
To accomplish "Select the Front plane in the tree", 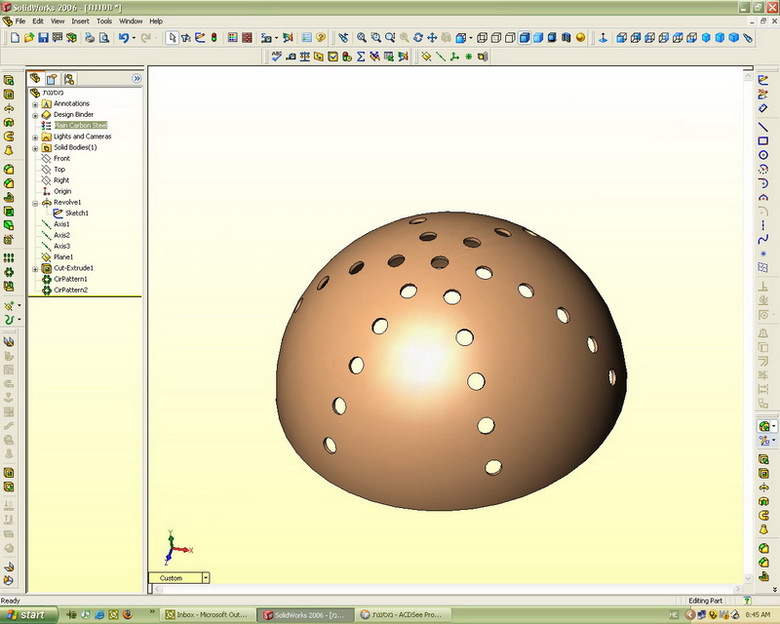I will (61, 158).
